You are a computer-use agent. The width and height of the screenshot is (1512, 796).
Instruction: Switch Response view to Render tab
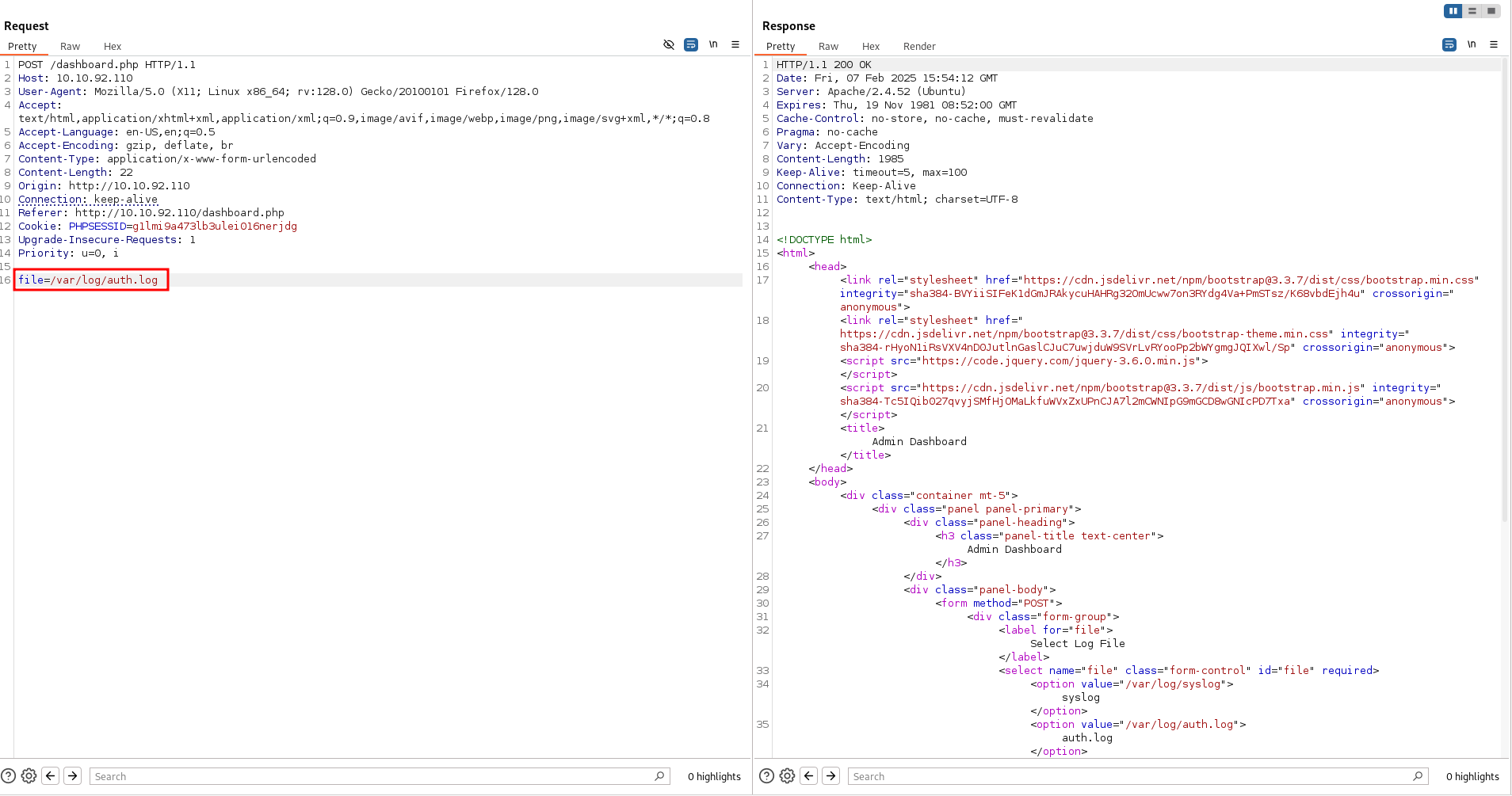tap(919, 47)
